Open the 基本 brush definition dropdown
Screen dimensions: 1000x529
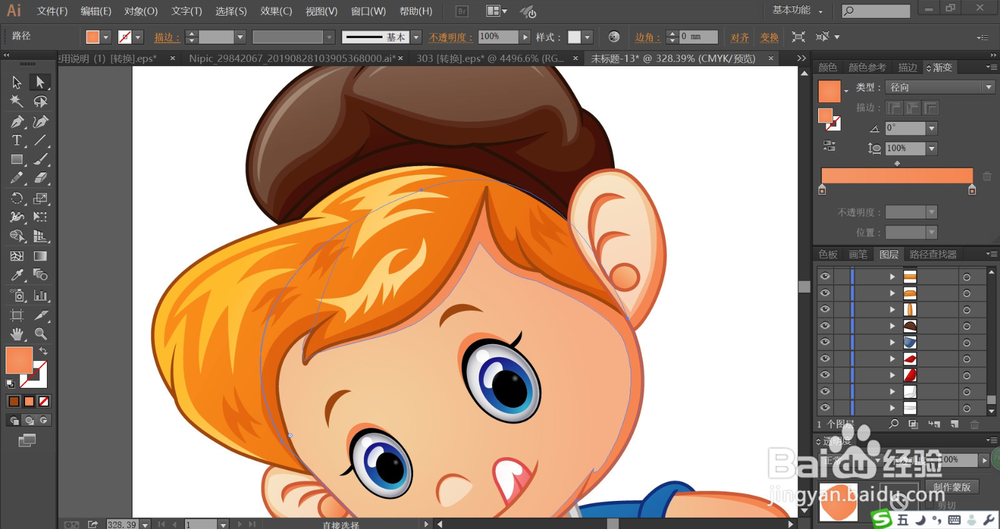coord(416,37)
